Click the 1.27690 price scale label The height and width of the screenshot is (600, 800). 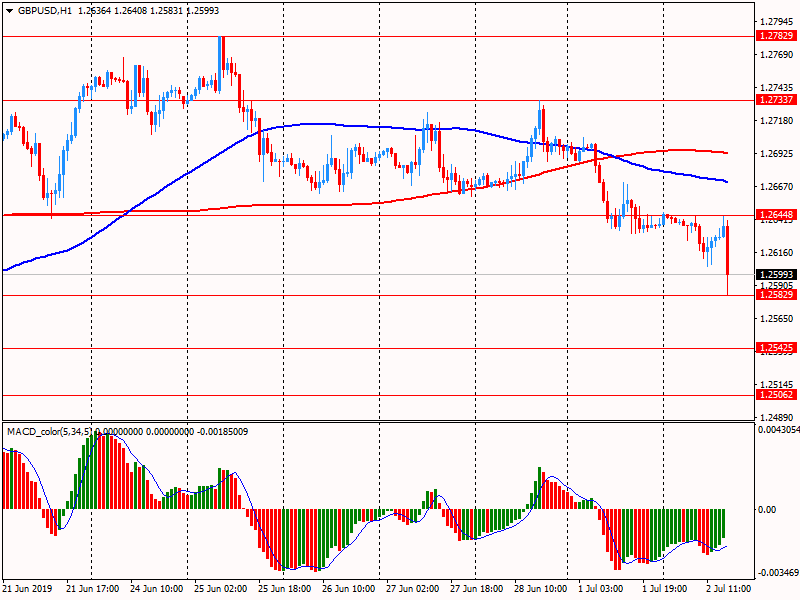777,55
